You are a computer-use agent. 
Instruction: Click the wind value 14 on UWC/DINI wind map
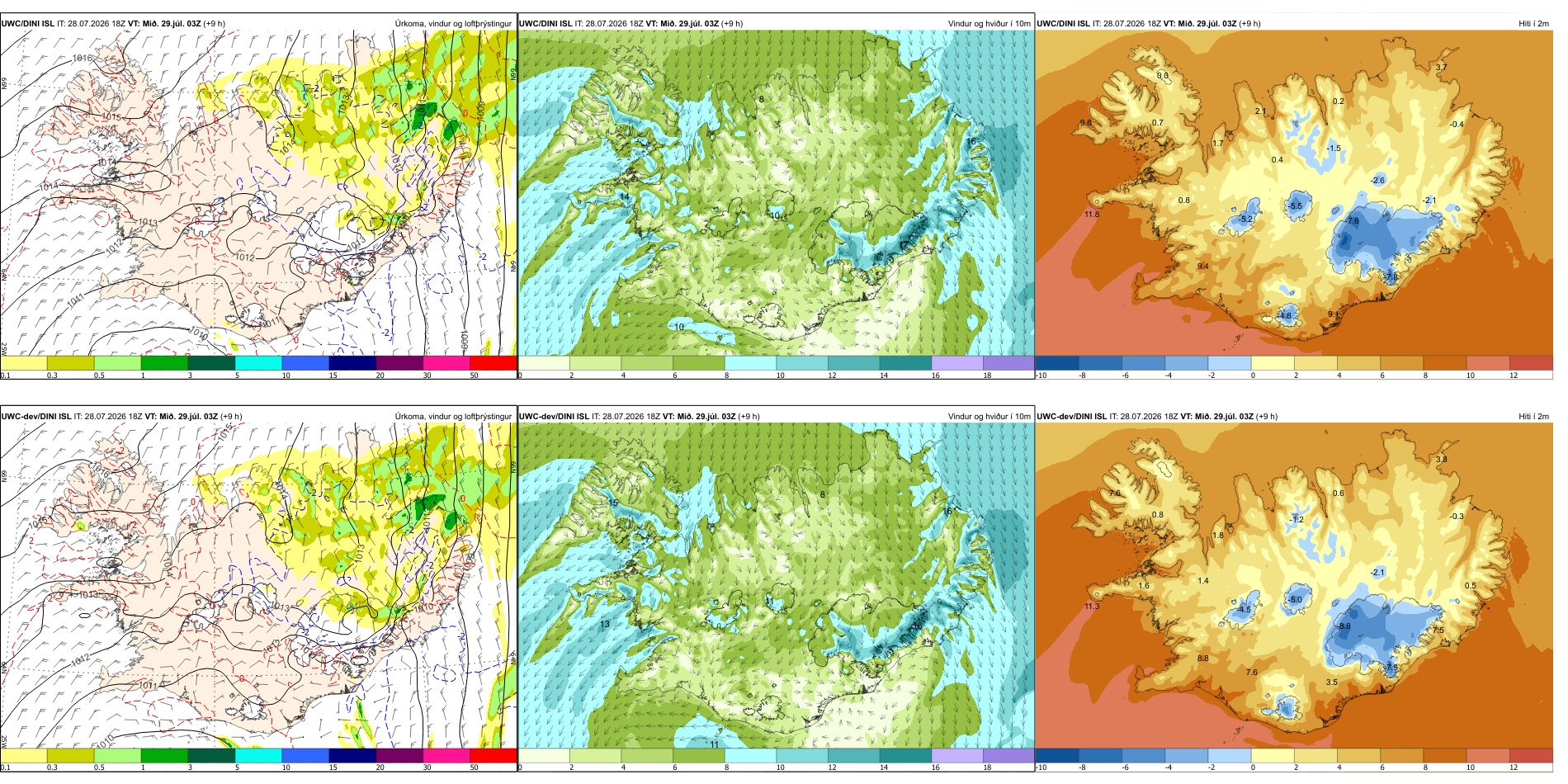pyautogui.click(x=625, y=197)
